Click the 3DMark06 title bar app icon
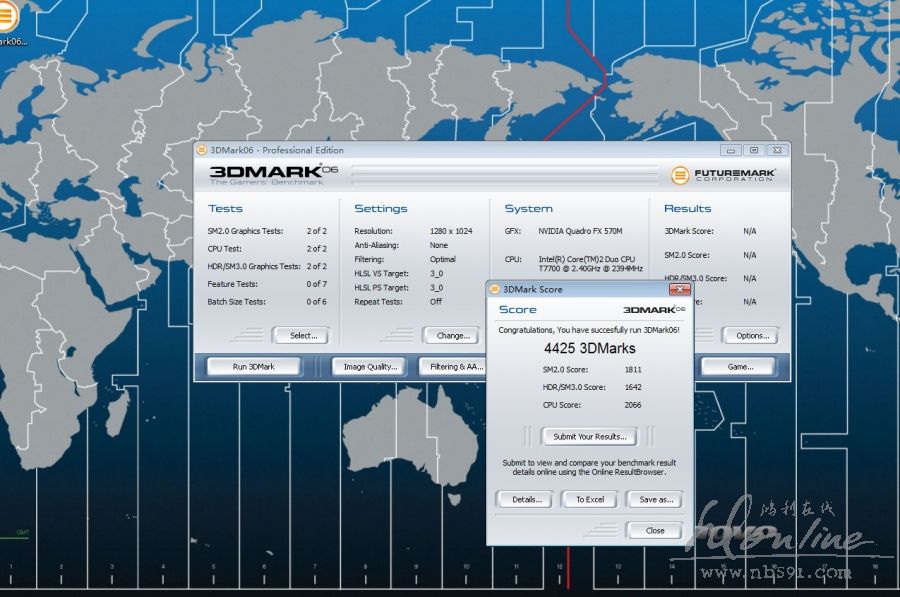This screenshot has height=597, width=900. point(202,150)
